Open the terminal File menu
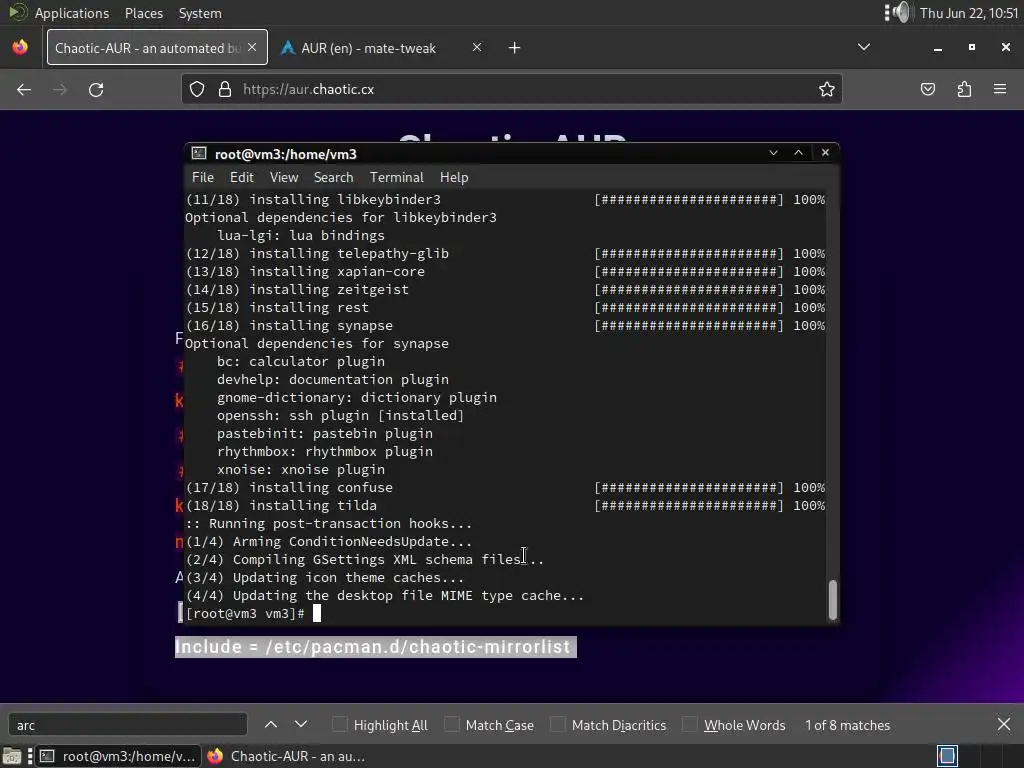This screenshot has width=1024, height=768. (202, 177)
